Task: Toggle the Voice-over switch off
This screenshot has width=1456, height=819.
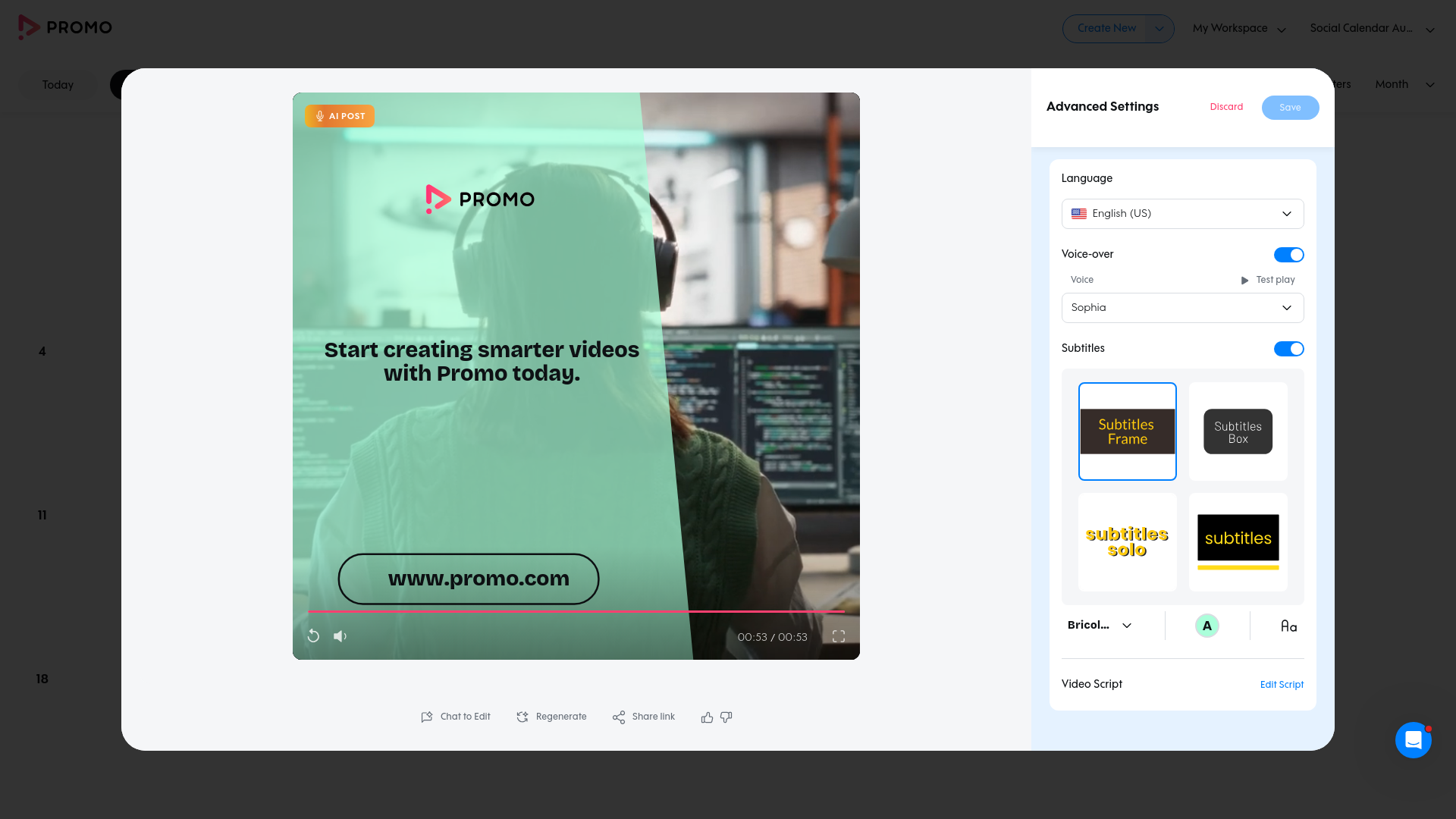Action: (x=1288, y=255)
